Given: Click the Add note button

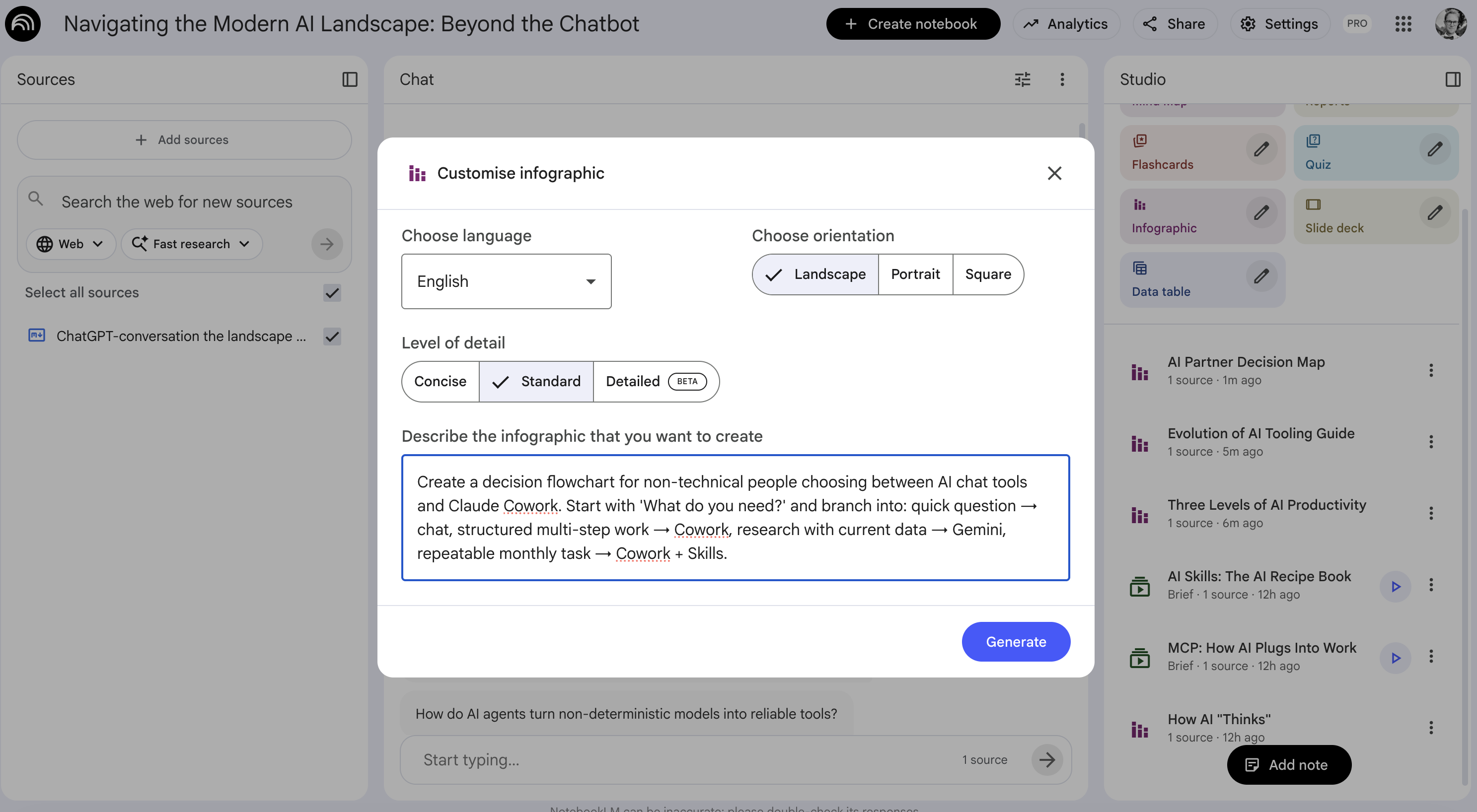Looking at the screenshot, I should pyautogui.click(x=1288, y=764).
